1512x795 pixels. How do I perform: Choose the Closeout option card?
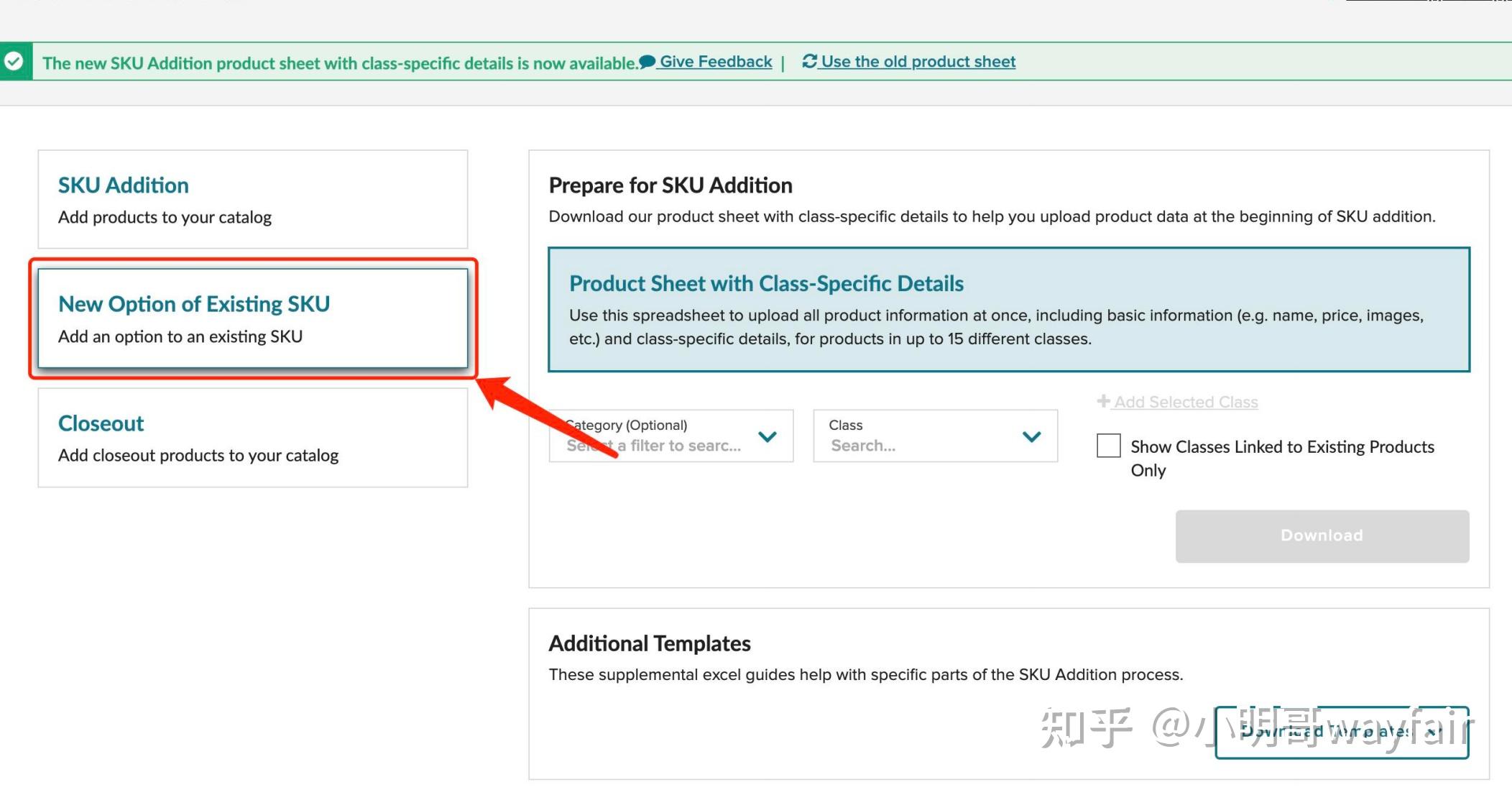pos(252,437)
